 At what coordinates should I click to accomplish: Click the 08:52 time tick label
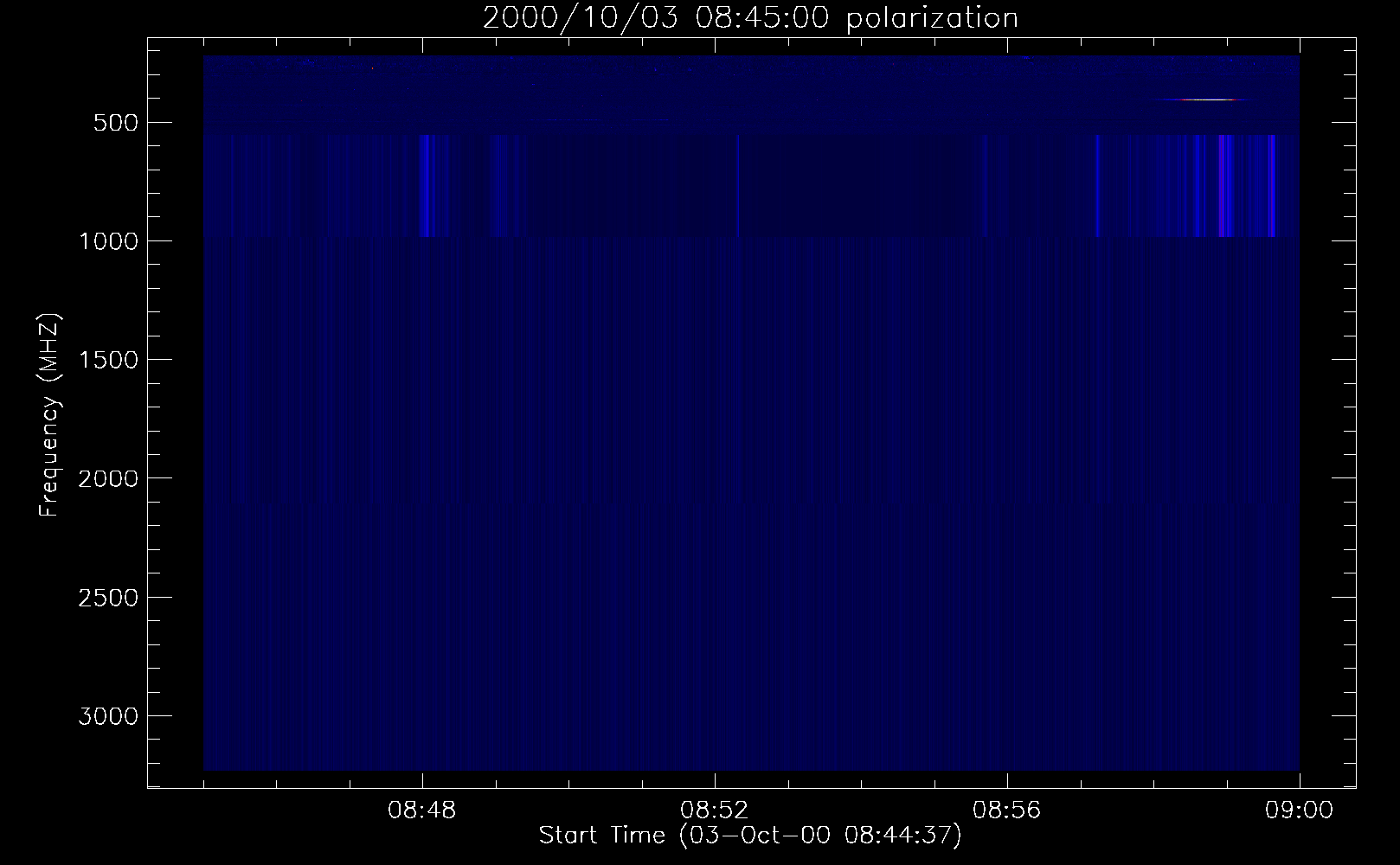pyautogui.click(x=715, y=811)
